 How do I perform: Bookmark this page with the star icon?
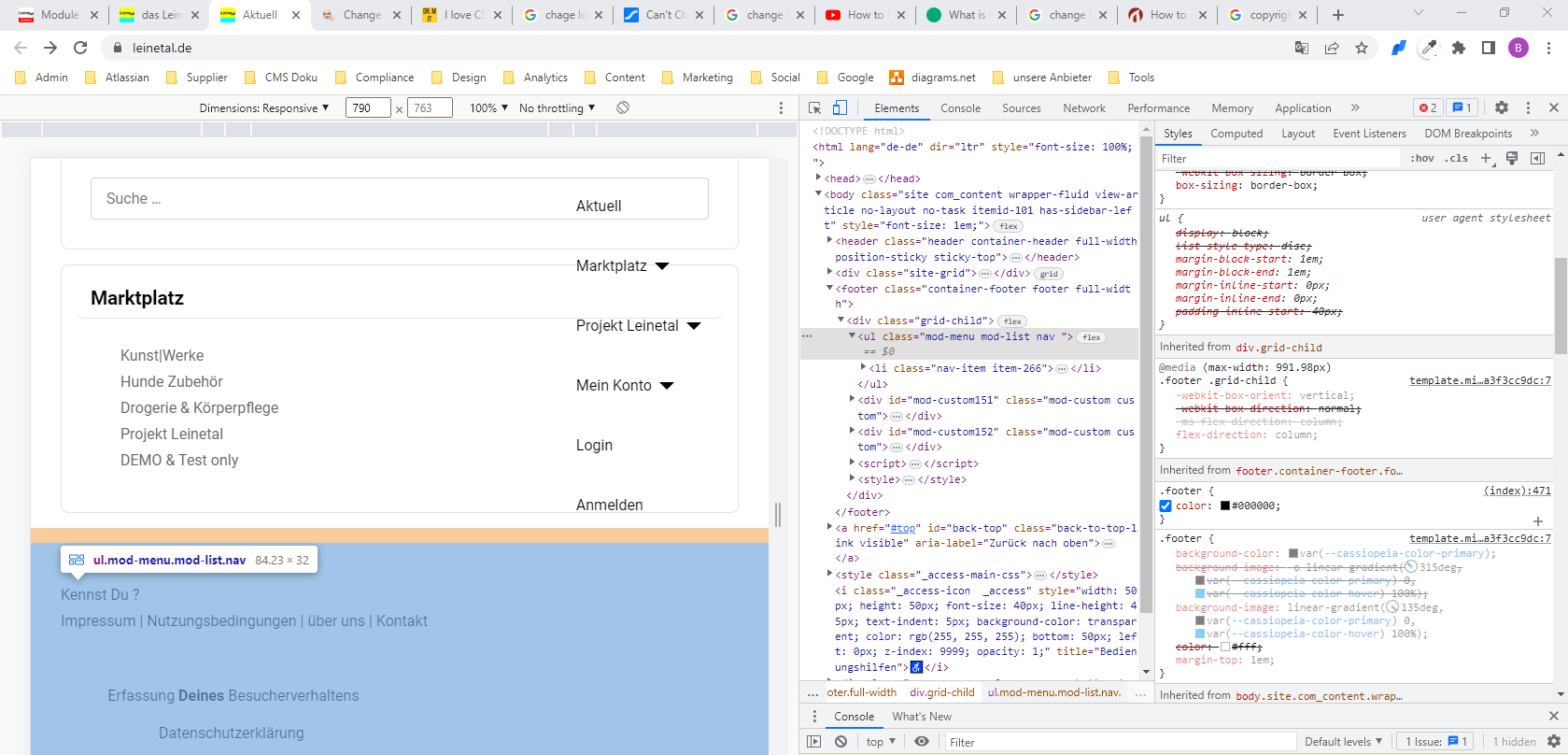[1362, 48]
